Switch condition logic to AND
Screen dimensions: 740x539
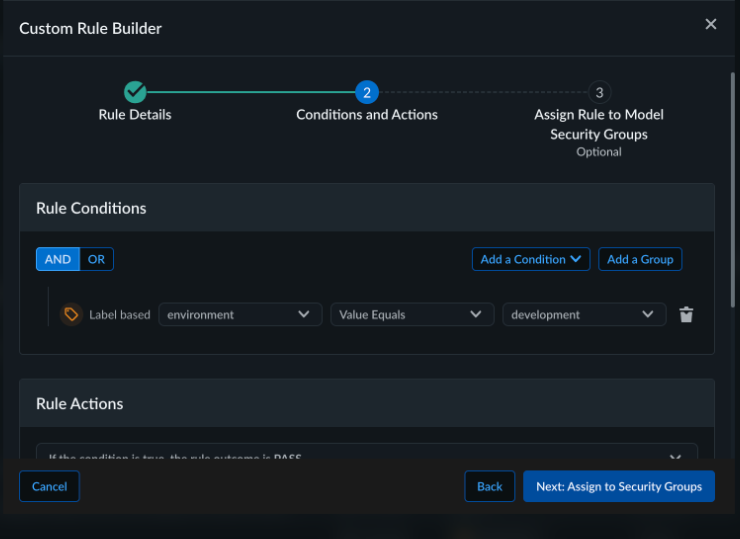pos(58,259)
